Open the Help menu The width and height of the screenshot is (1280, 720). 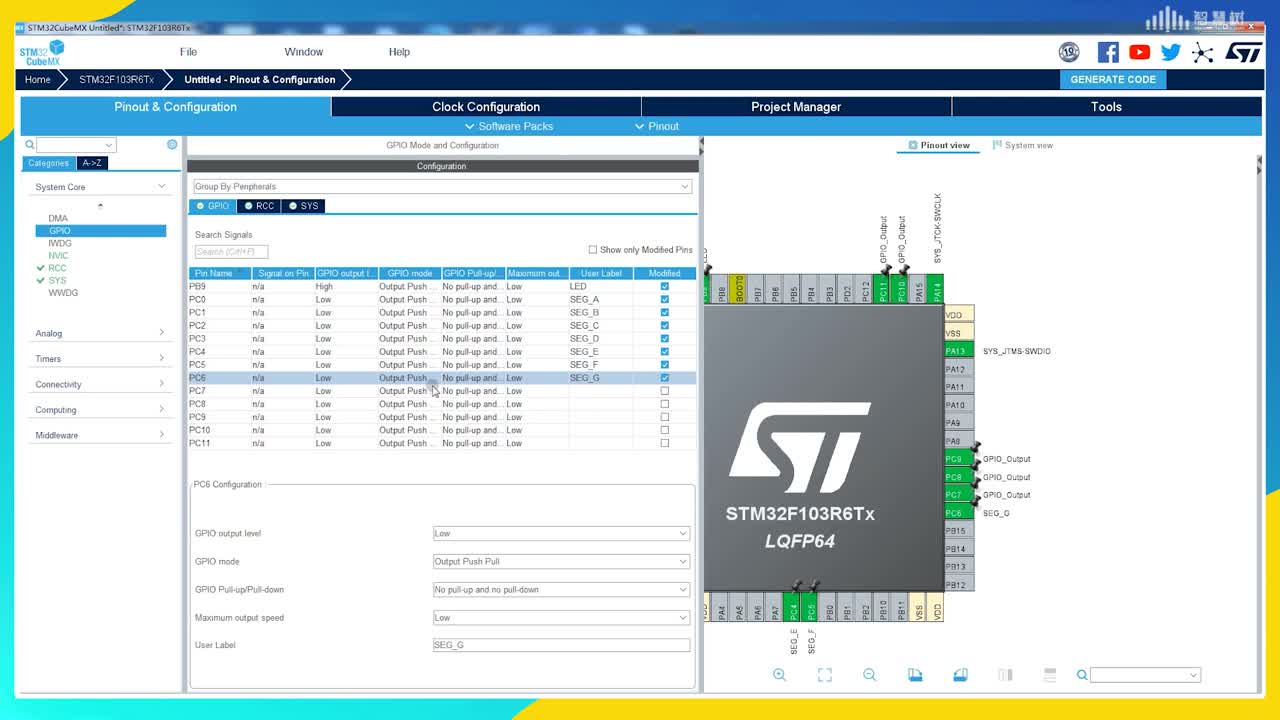[399, 52]
